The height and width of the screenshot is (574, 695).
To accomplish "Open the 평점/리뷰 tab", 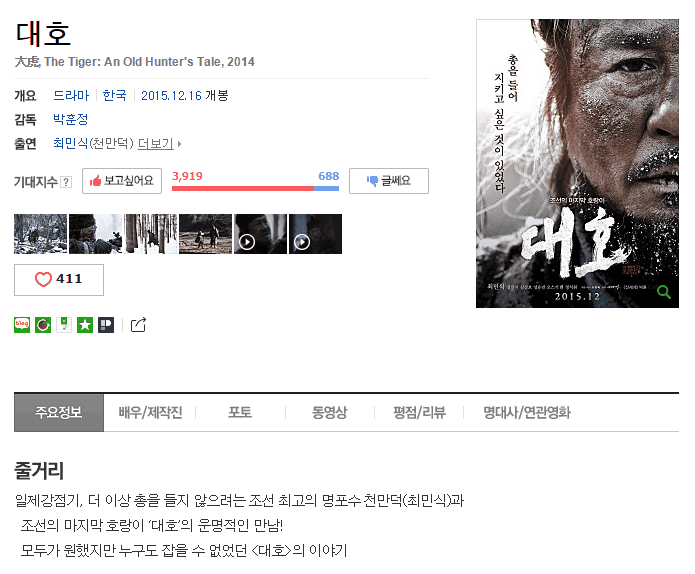I will click(419, 413).
